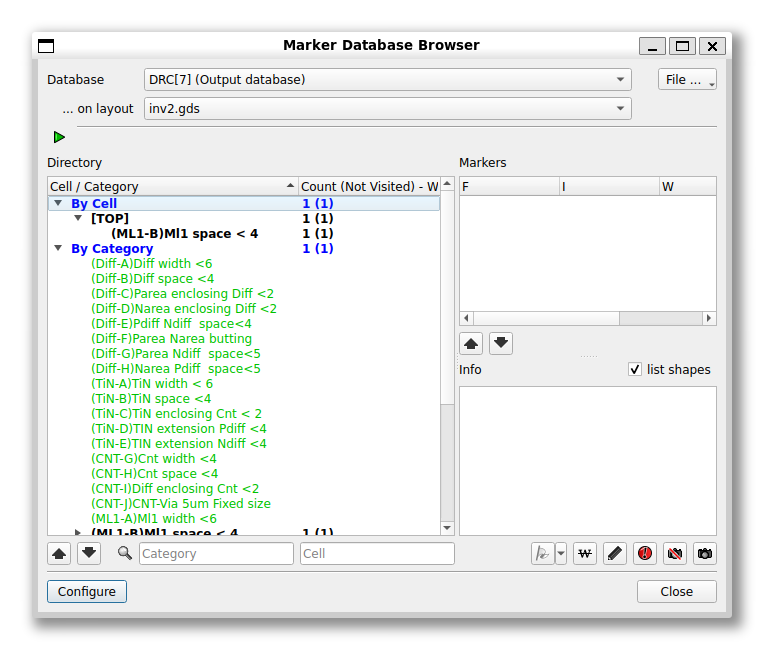This screenshot has height=649, width=763.
Task: Click into the Cell filter field
Action: click(x=377, y=554)
